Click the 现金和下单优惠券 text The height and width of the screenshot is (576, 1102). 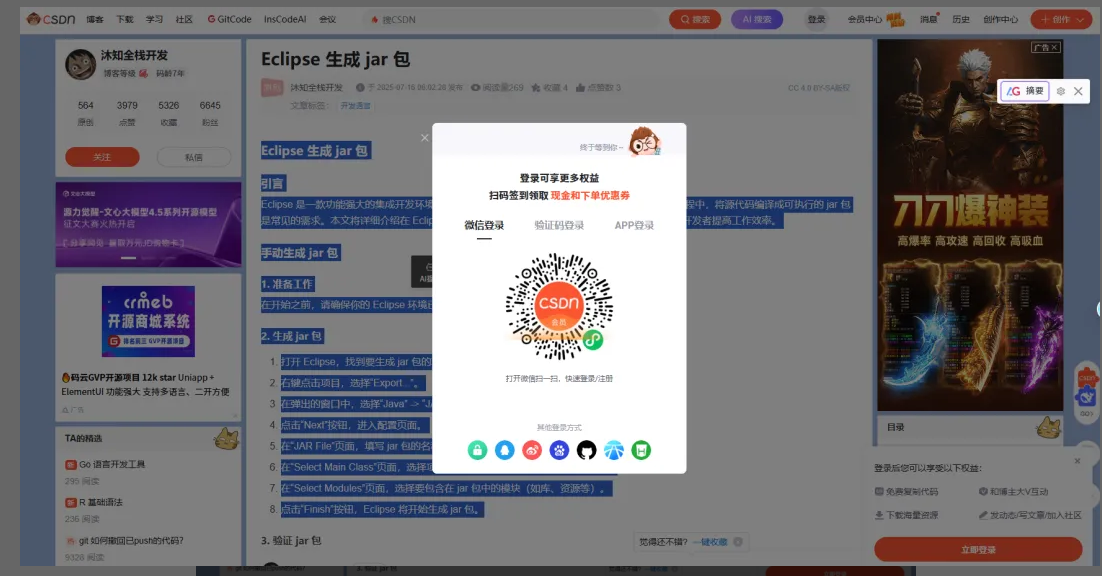(x=590, y=195)
